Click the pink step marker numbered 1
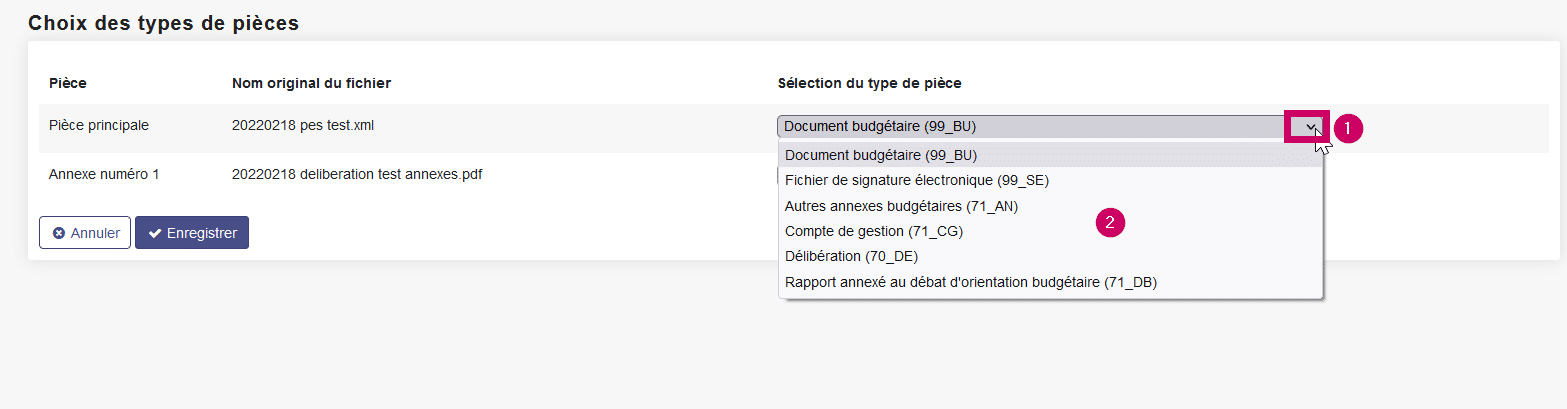Screen dimensions: 1567x409 point(1349,128)
